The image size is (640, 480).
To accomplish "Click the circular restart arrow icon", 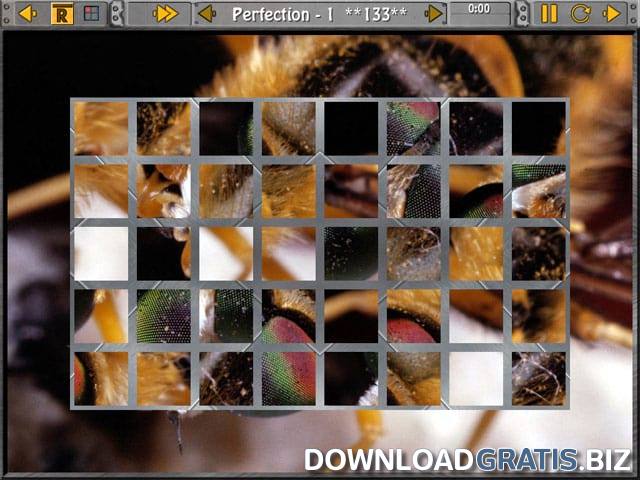I will (580, 14).
